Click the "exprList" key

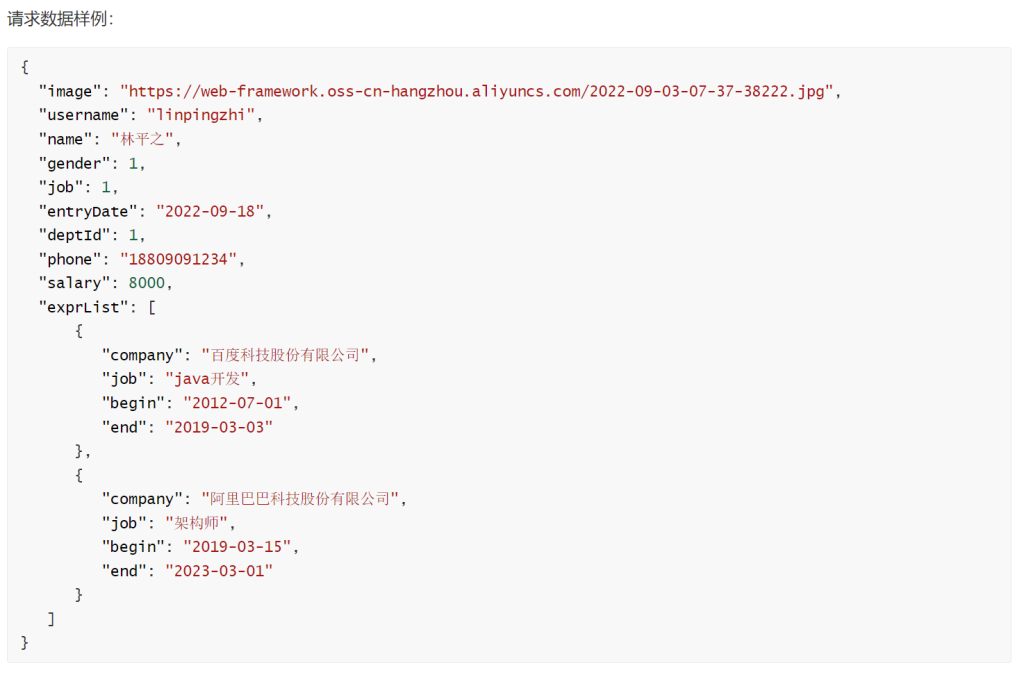coord(82,307)
